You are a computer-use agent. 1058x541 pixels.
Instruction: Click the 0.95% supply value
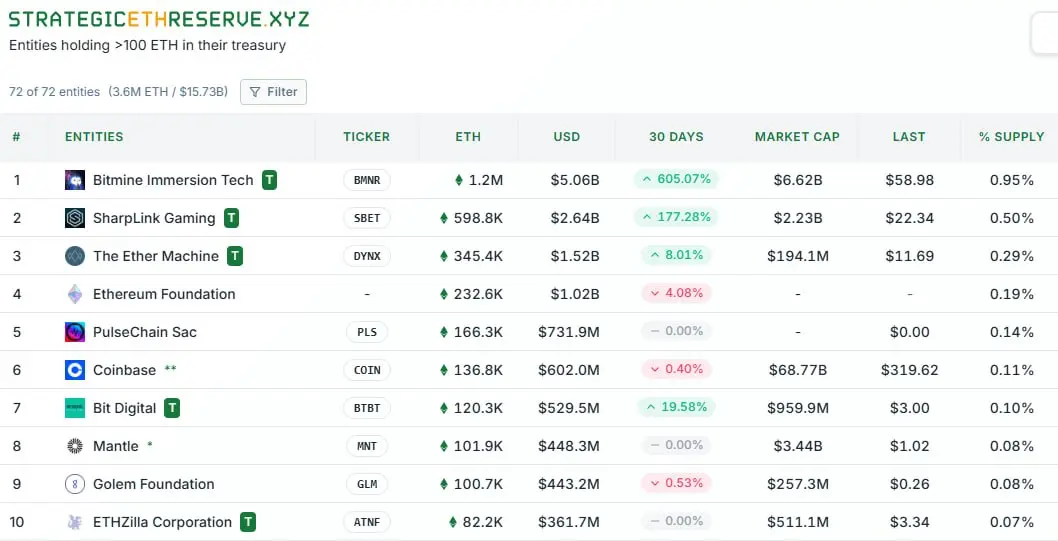point(1011,180)
